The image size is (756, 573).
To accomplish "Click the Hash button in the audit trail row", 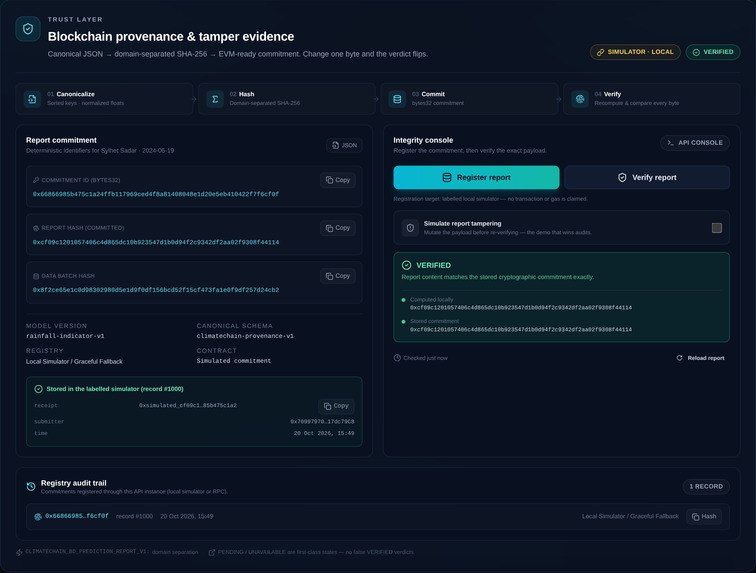I will coord(704,517).
